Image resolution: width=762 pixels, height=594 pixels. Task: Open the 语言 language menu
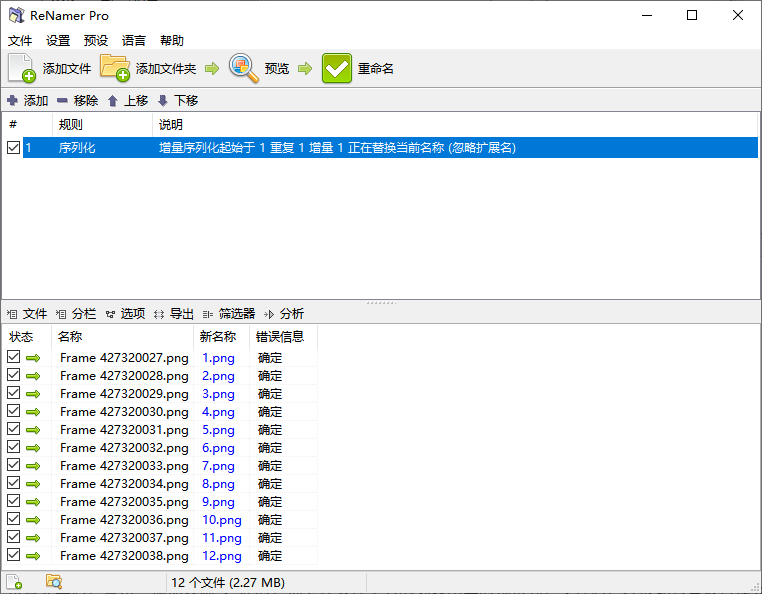point(134,40)
